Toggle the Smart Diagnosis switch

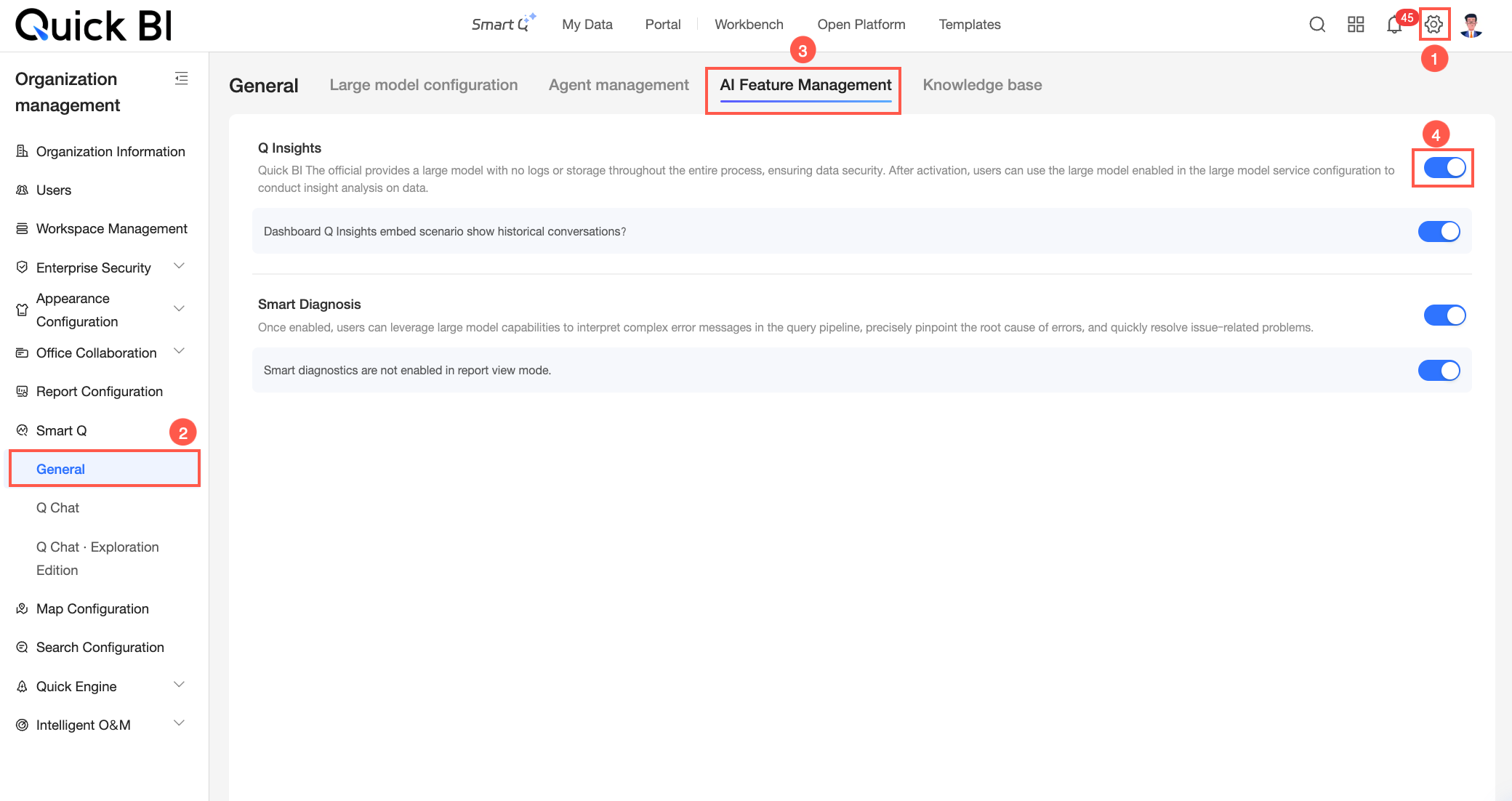click(x=1444, y=315)
